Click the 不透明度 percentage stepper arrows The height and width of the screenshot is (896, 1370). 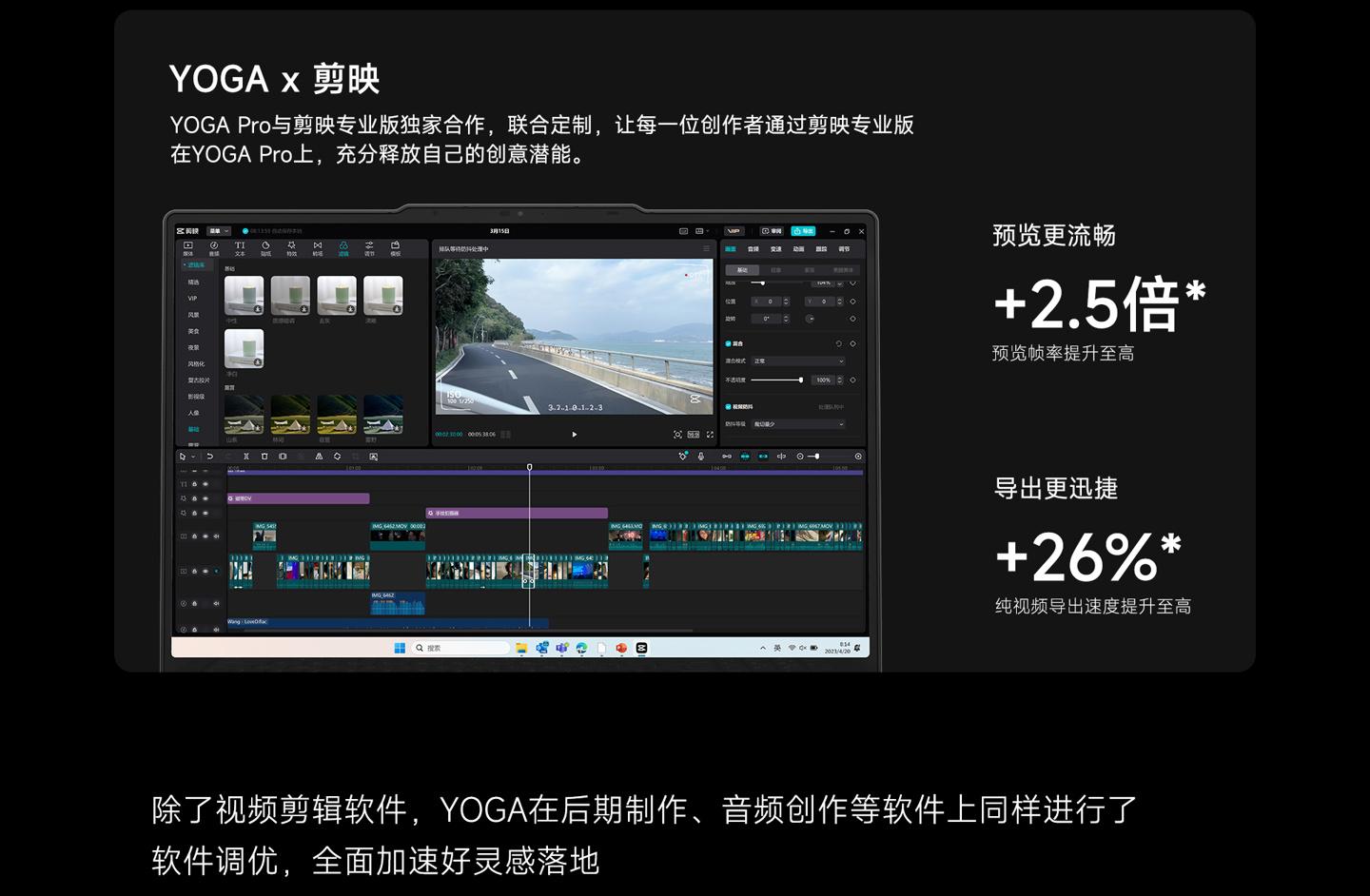point(840,380)
